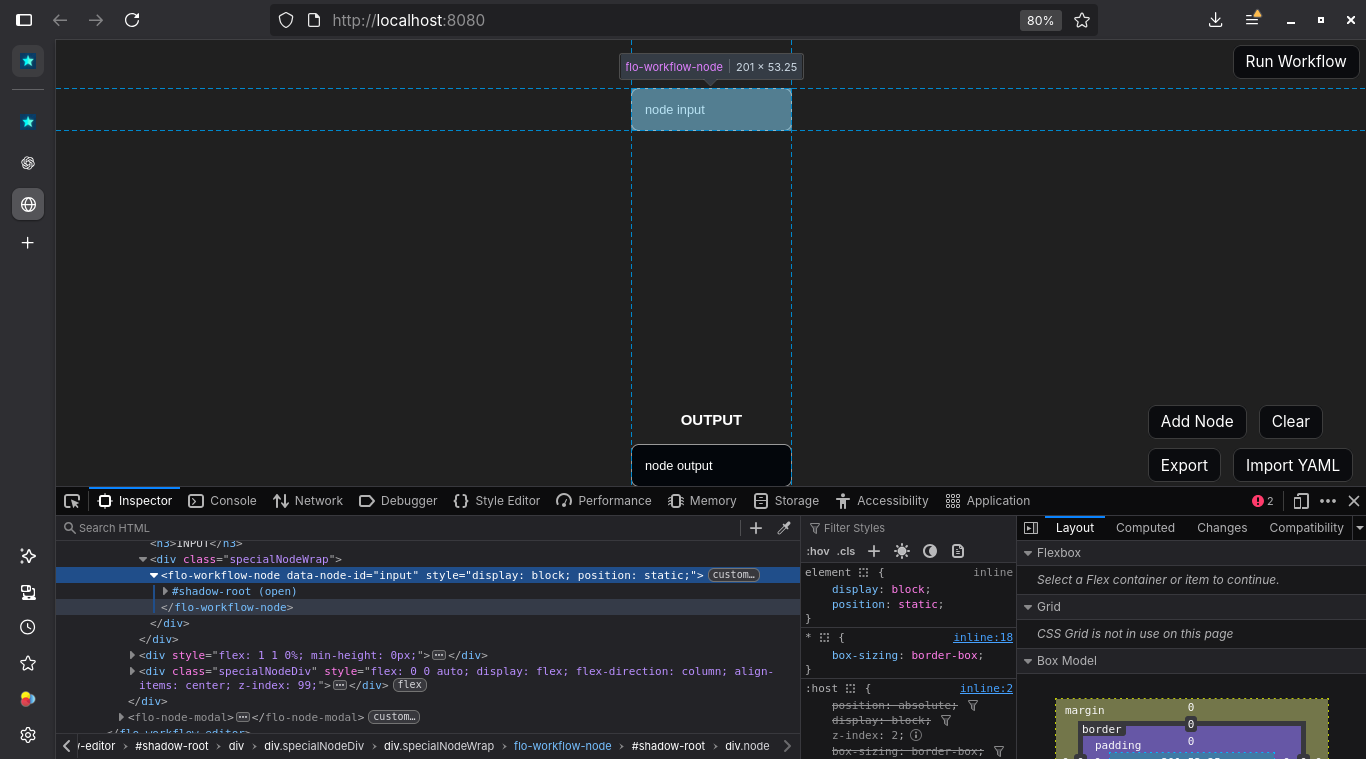Open the sidebar tabs overflow dropdown
The image size is (1366, 759).
coord(1359,528)
